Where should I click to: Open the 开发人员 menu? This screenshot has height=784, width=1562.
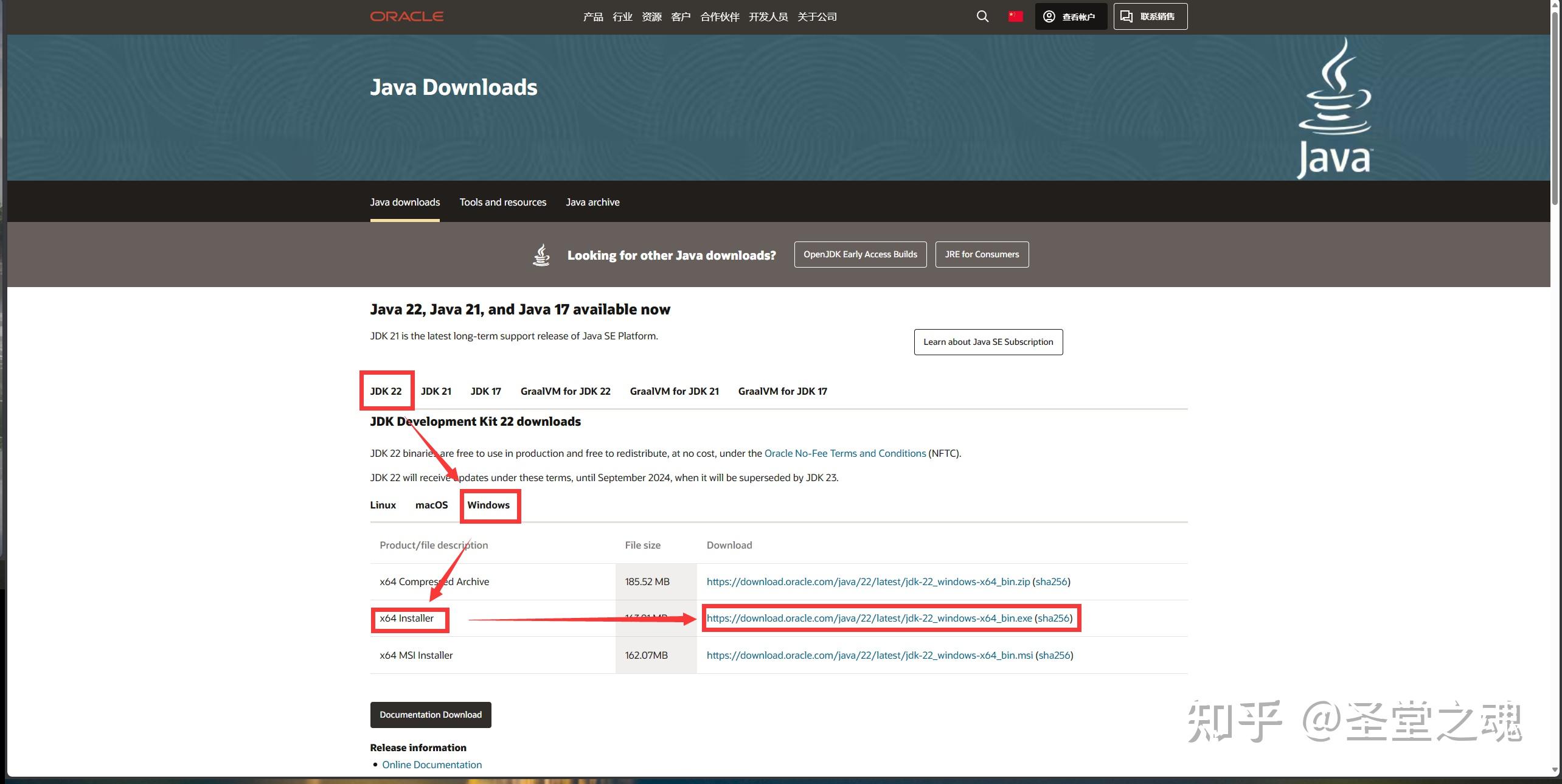tap(768, 17)
